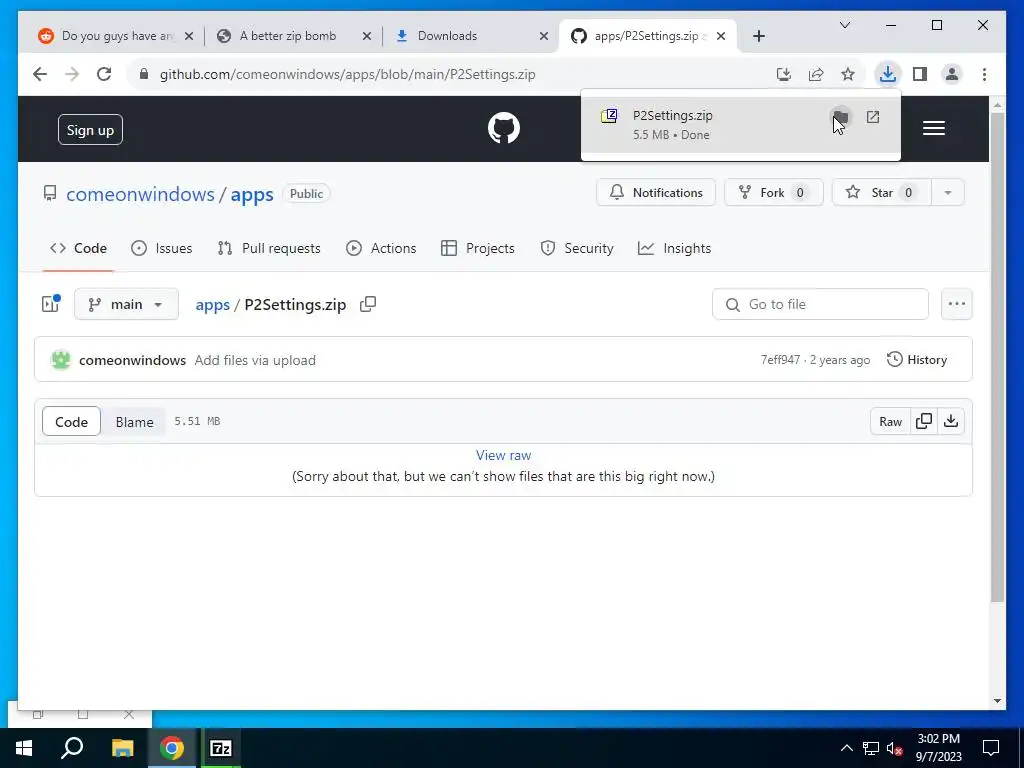Reload the GitHub page
1024x768 pixels.
pyautogui.click(x=104, y=74)
